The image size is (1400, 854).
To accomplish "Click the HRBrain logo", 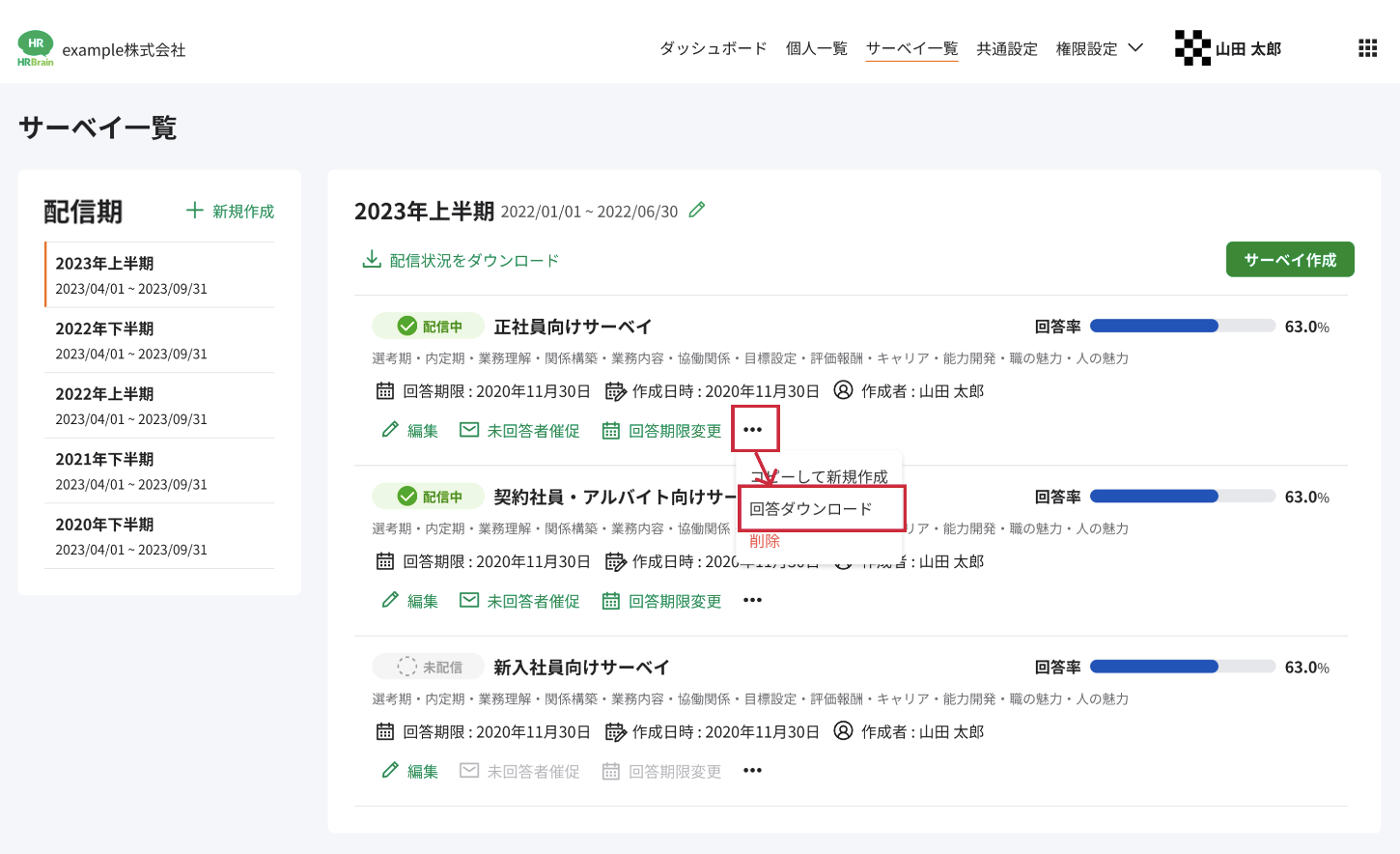I will point(36,48).
